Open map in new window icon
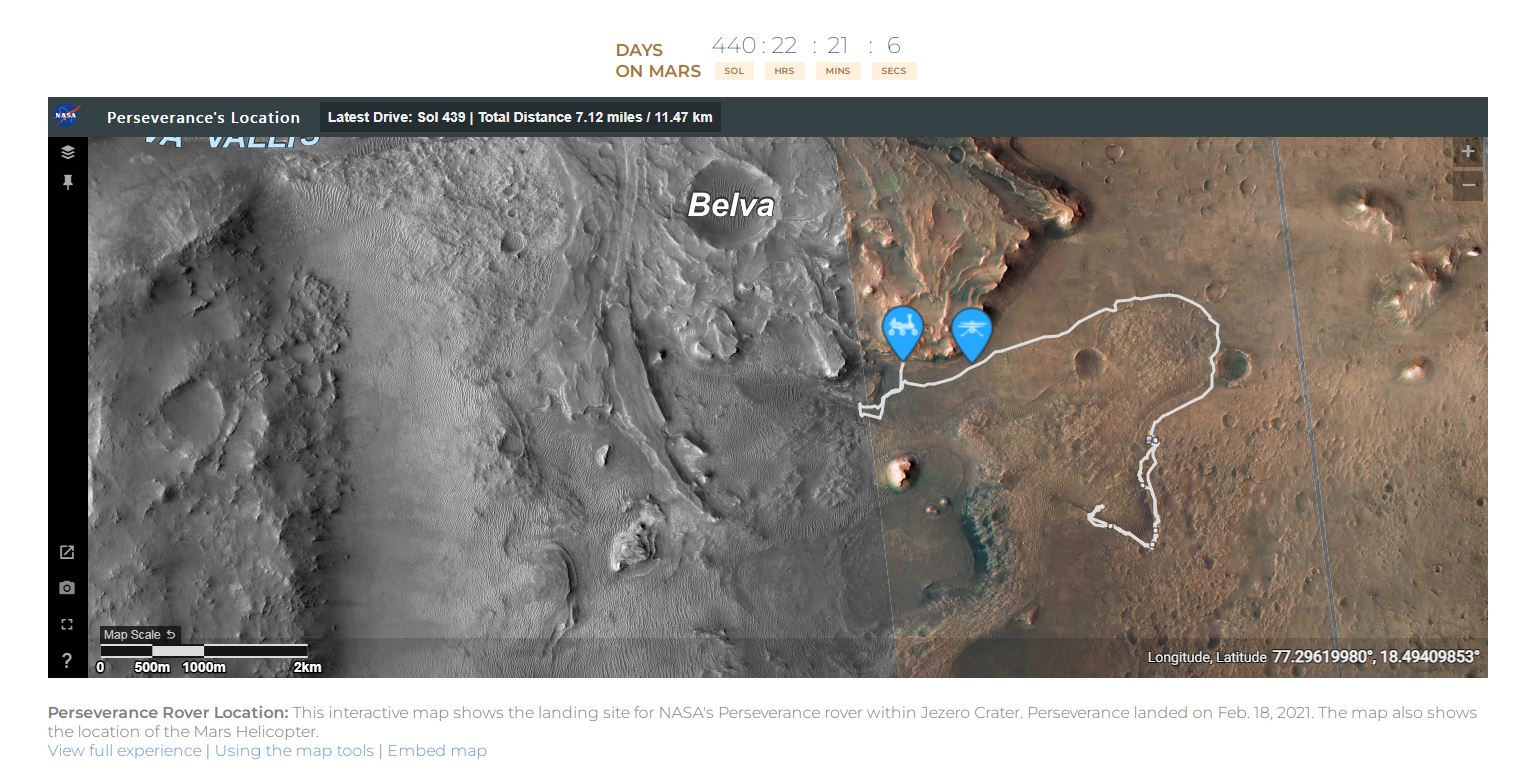The height and width of the screenshot is (774, 1537). click(x=67, y=552)
